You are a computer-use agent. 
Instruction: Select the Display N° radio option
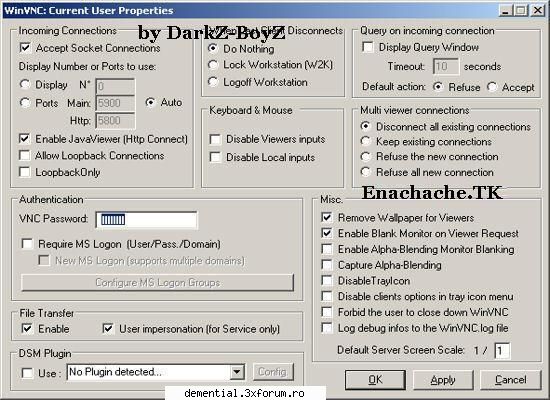click(25, 85)
